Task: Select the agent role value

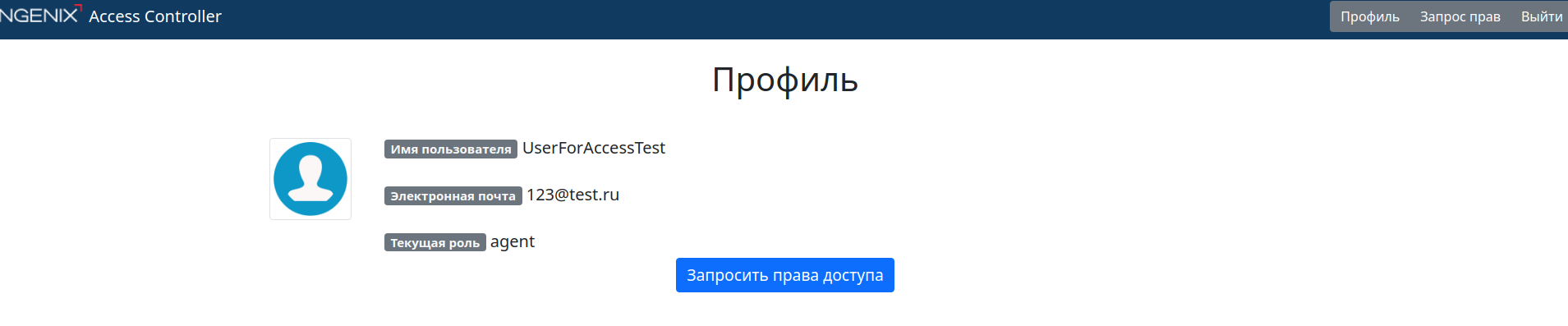Action: click(x=512, y=242)
